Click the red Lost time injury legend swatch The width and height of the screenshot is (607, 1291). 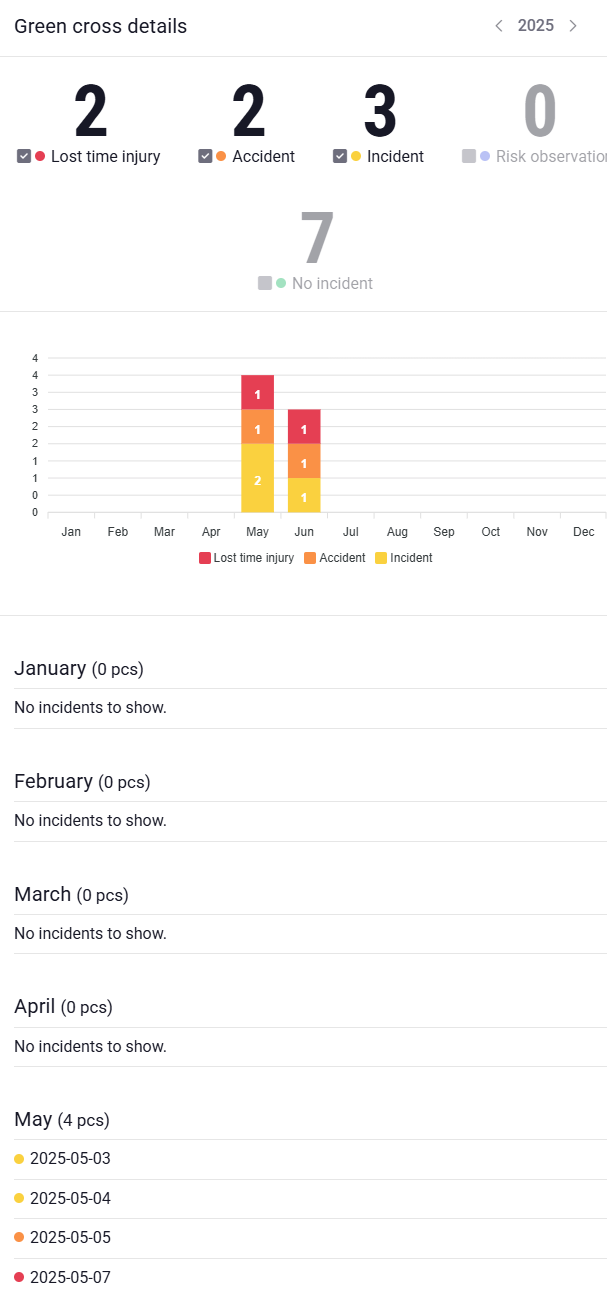point(205,558)
